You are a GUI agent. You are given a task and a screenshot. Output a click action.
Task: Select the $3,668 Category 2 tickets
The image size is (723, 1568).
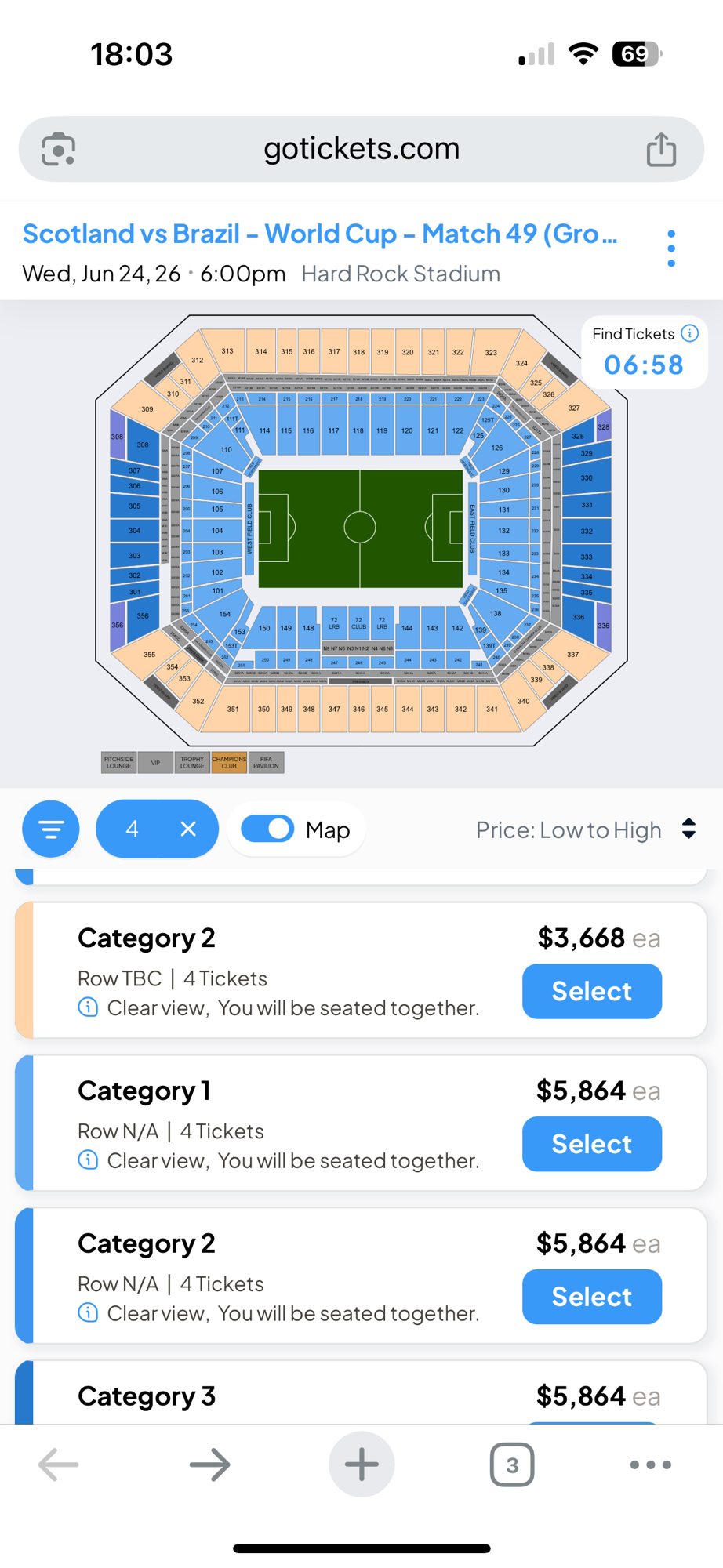pos(592,991)
